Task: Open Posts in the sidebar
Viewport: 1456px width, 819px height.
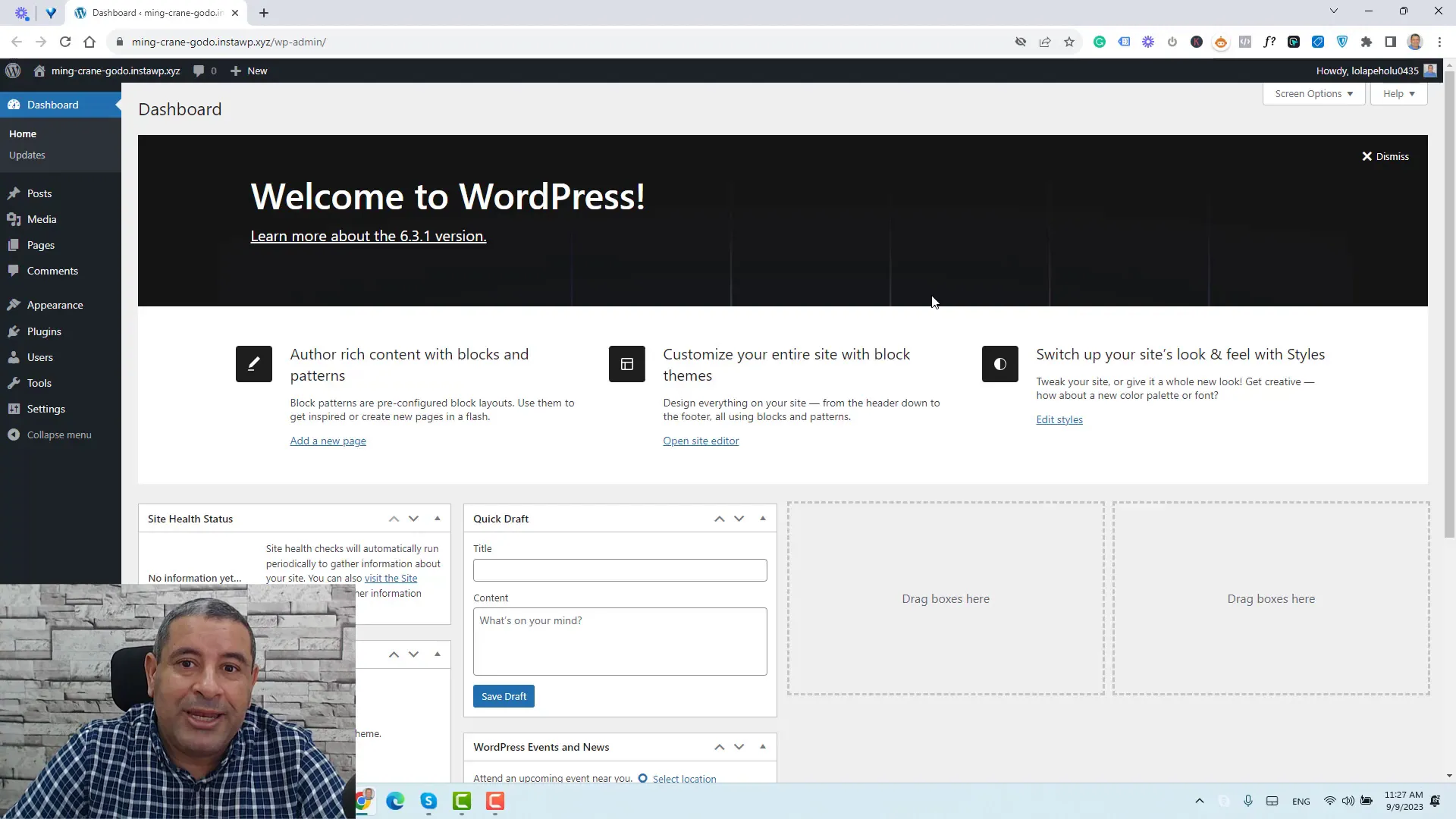Action: click(x=39, y=193)
